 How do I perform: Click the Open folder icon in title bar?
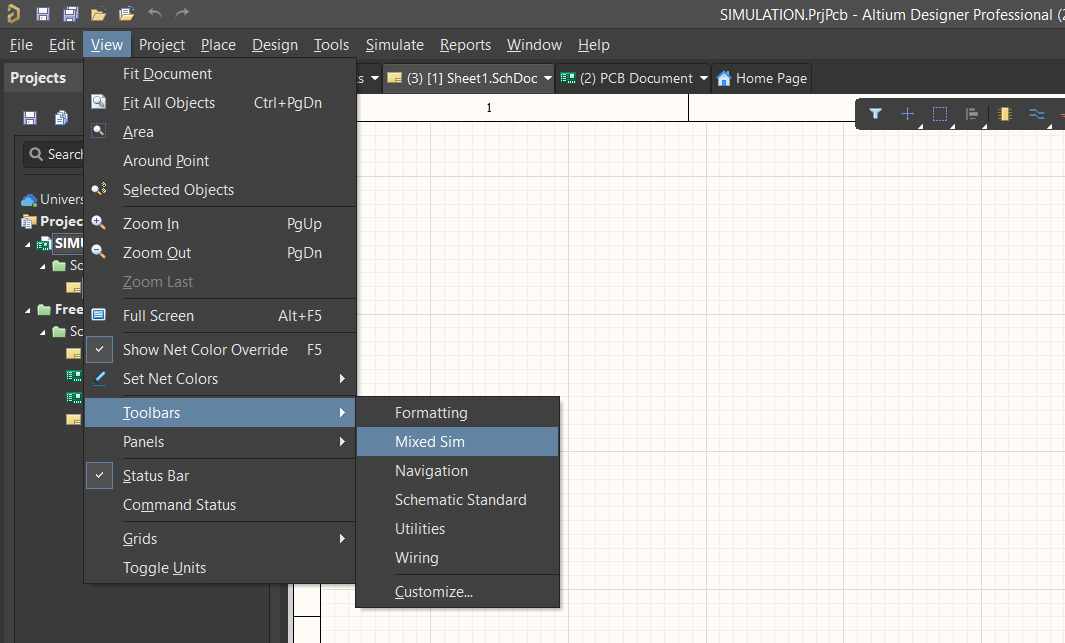(98, 14)
